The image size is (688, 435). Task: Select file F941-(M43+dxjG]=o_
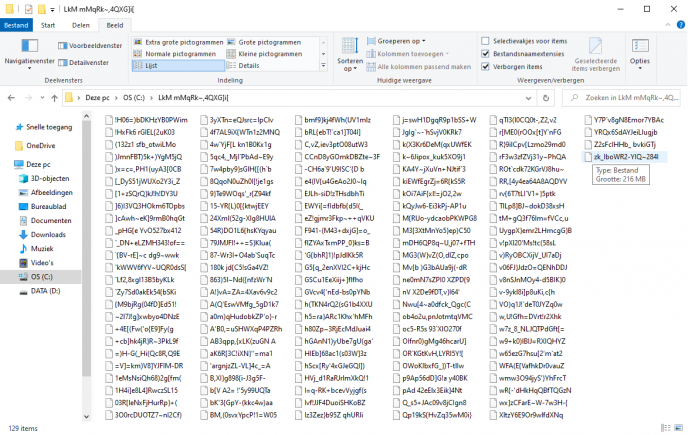click(333, 230)
